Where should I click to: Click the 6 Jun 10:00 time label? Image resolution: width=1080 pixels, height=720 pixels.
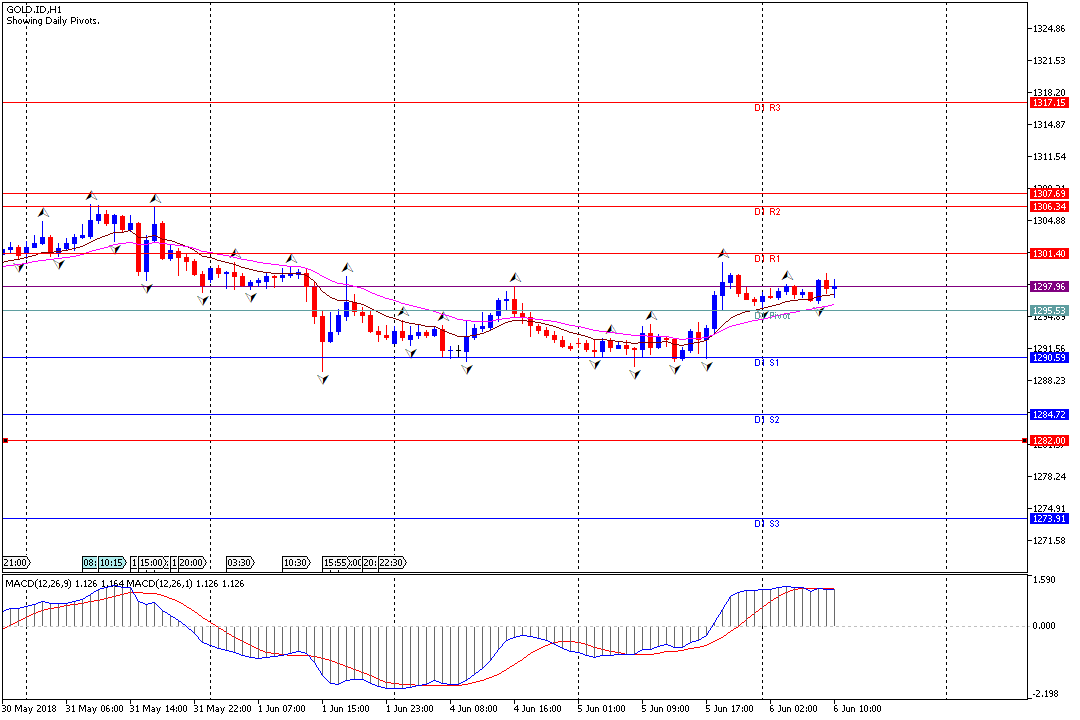(858, 709)
